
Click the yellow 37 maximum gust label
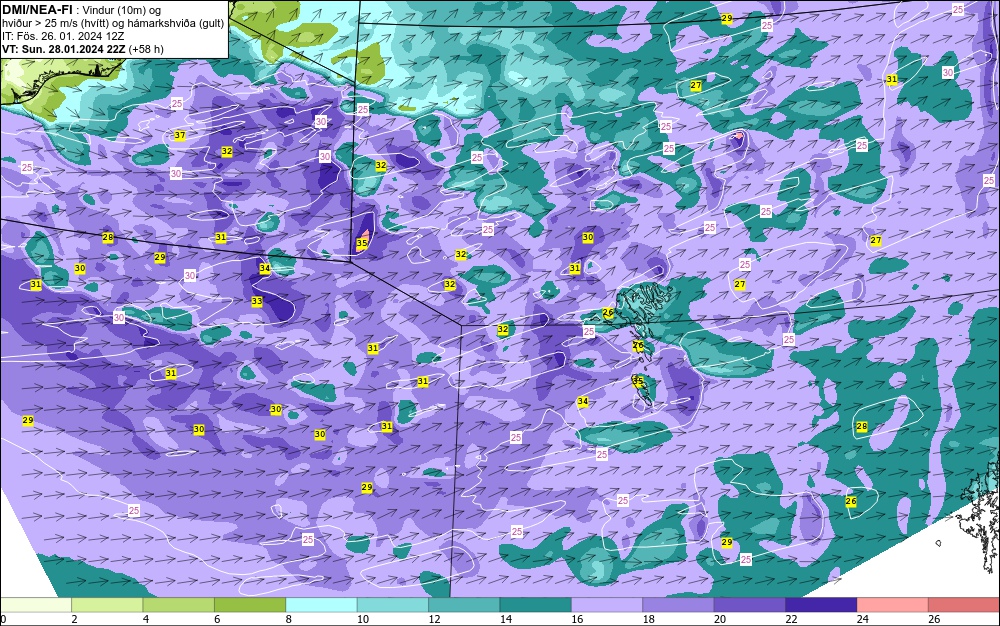pyautogui.click(x=180, y=135)
